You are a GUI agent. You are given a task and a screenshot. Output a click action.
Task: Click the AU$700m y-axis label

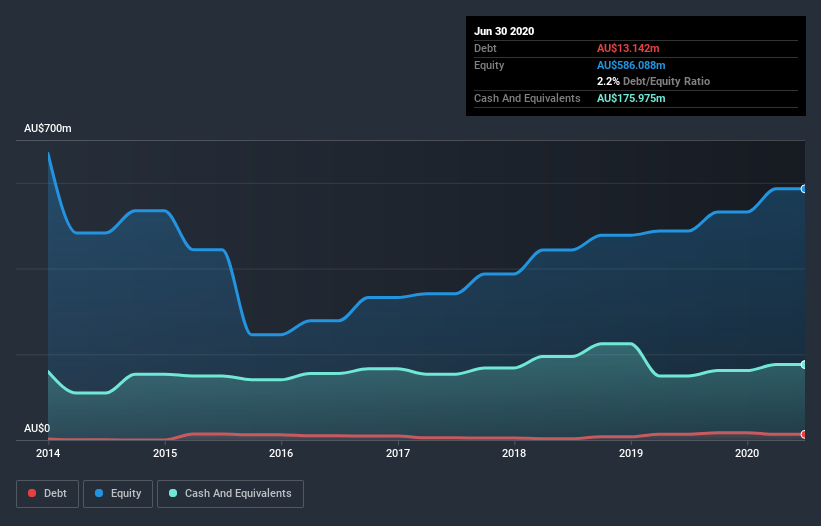pos(48,128)
